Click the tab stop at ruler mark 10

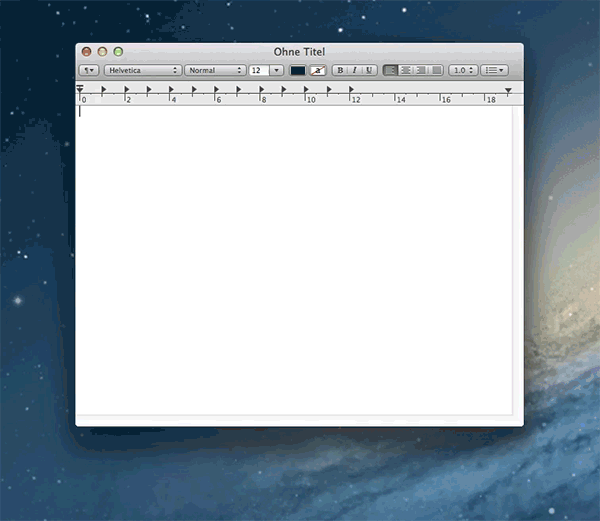(x=306, y=90)
